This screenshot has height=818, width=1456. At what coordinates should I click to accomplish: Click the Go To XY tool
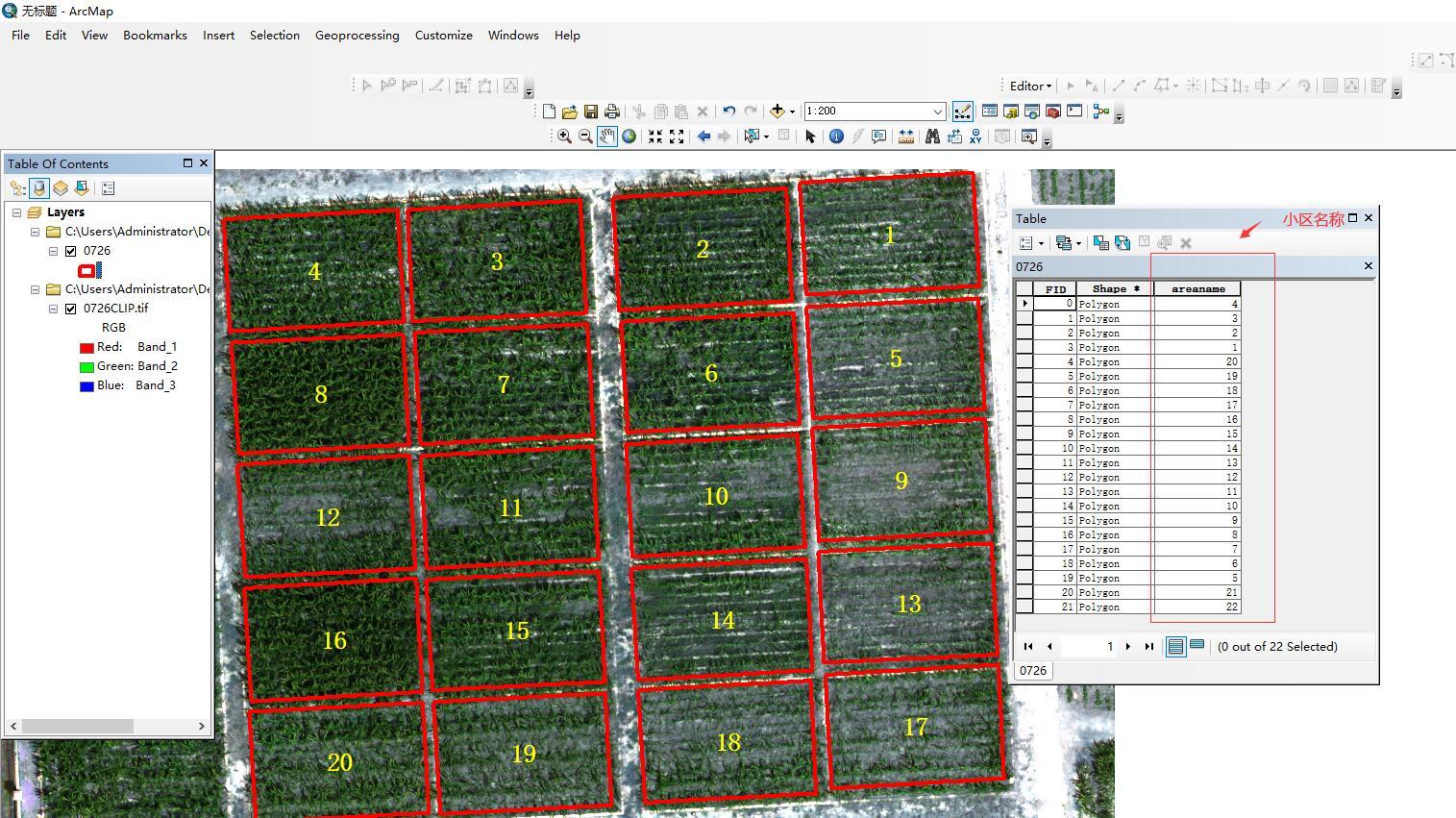(x=975, y=136)
